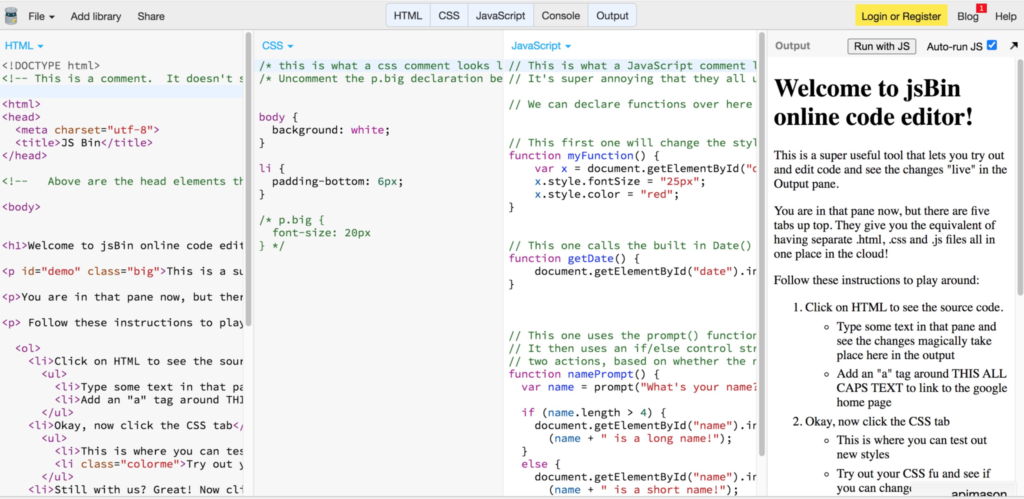
Task: Open the Blog link
Action: (x=968, y=17)
